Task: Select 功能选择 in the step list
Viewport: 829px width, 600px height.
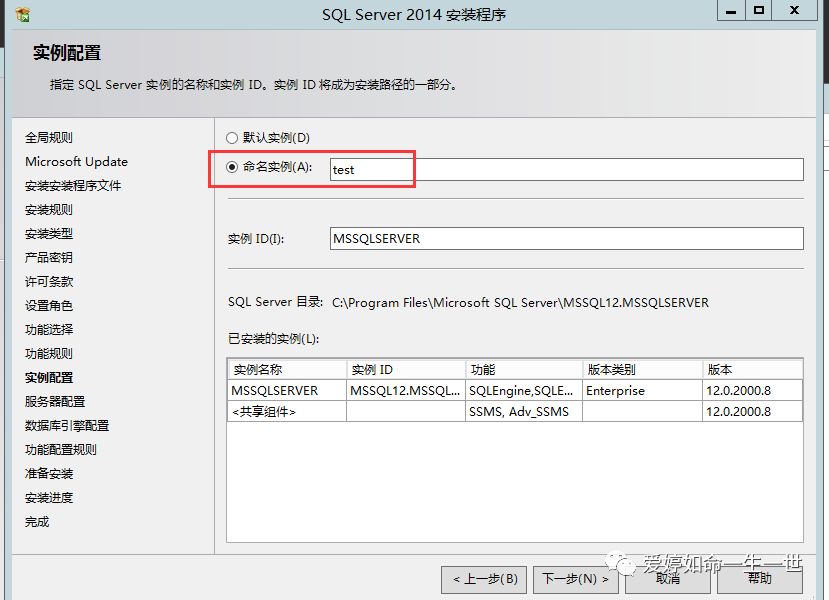Action: tap(49, 330)
